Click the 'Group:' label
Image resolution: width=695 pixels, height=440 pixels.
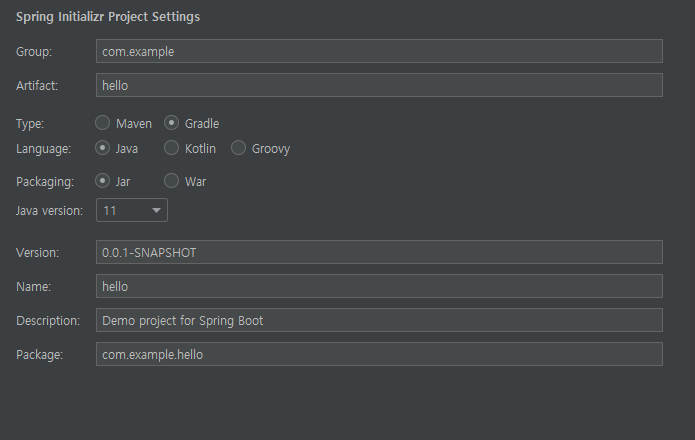[34, 51]
